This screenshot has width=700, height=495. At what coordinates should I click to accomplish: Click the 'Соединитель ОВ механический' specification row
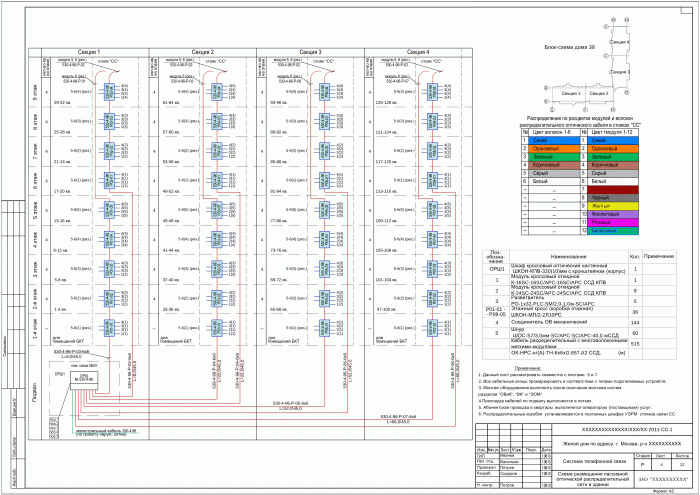tap(548, 322)
